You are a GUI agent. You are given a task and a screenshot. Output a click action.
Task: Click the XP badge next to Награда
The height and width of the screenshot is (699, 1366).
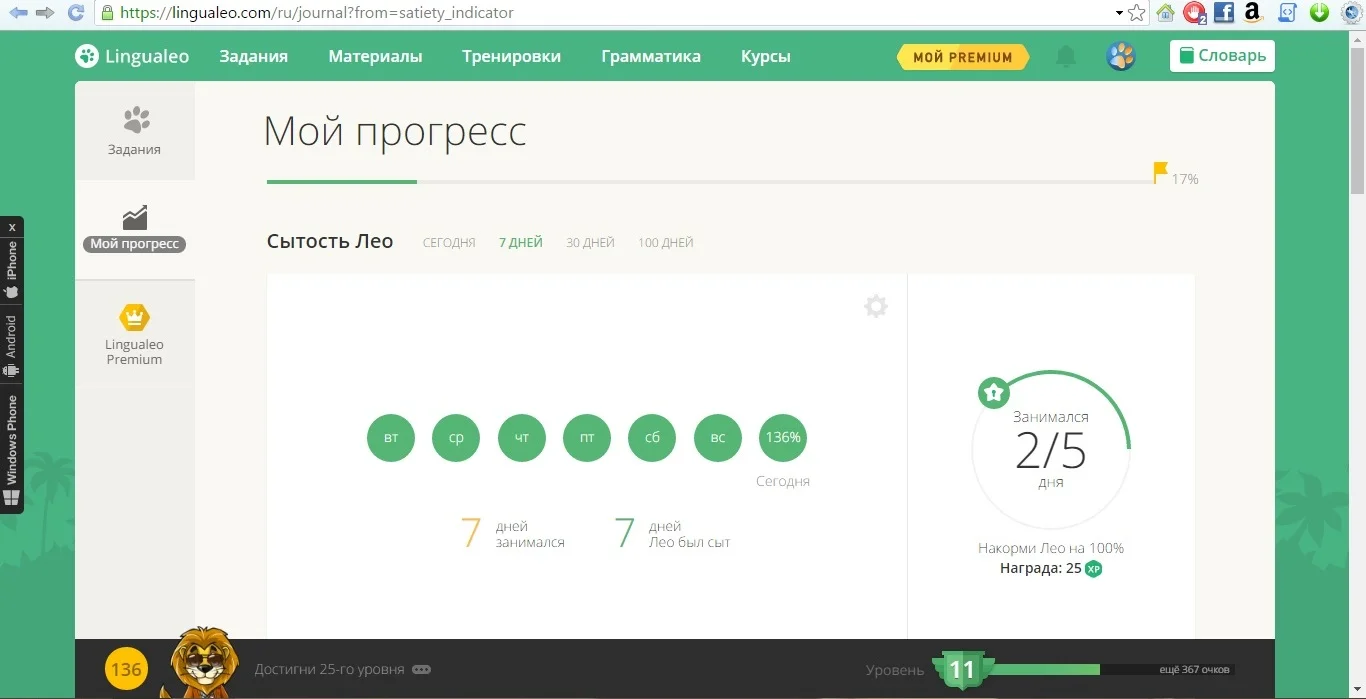click(x=1094, y=569)
